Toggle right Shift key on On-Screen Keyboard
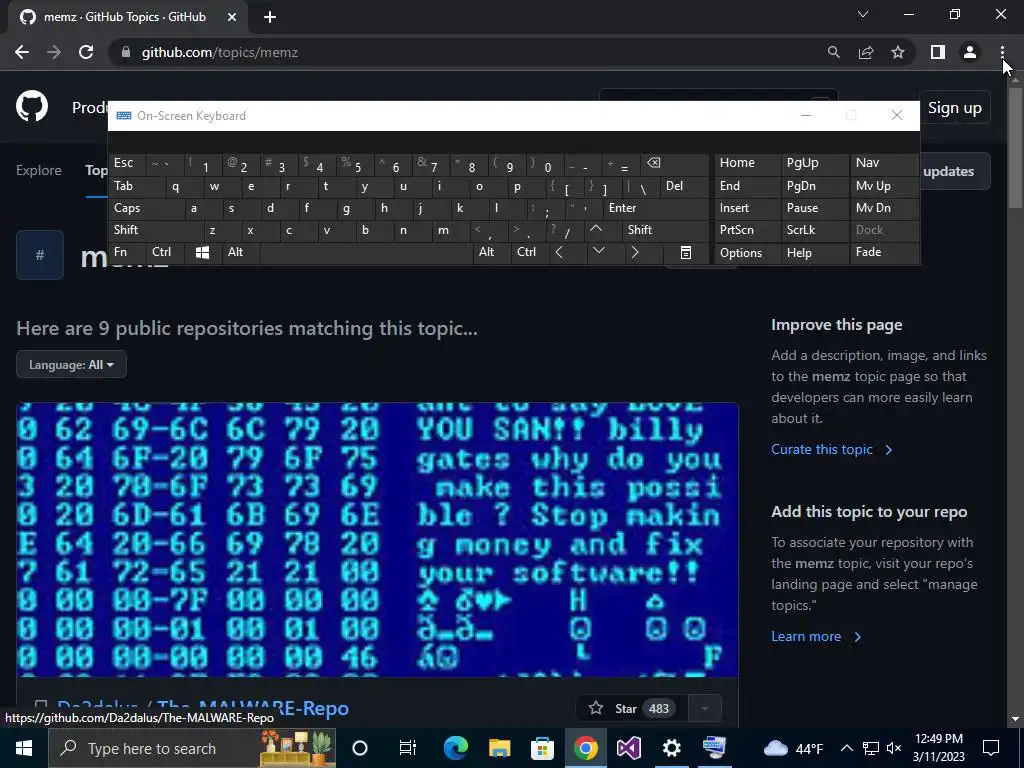Image resolution: width=1024 pixels, height=768 pixels. pyautogui.click(x=665, y=229)
